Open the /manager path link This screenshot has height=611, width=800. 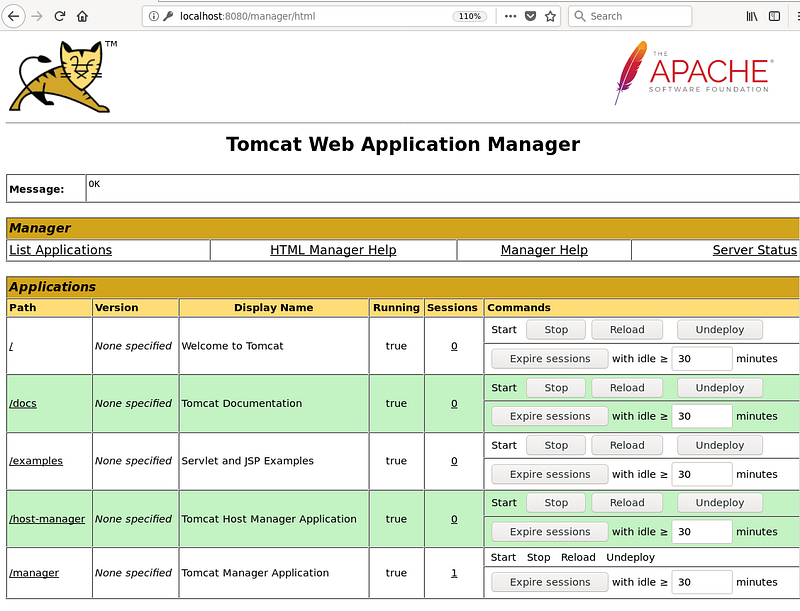34,573
